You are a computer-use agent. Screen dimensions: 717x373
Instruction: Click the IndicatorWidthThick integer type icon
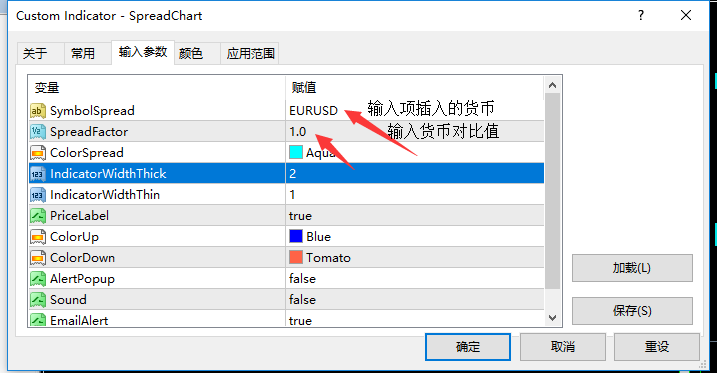tap(37, 174)
